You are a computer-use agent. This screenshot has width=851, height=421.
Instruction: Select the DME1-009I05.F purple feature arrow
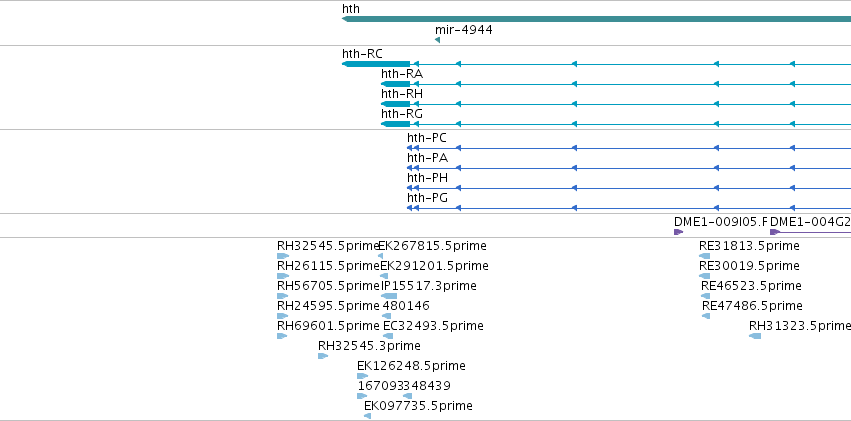click(678, 232)
